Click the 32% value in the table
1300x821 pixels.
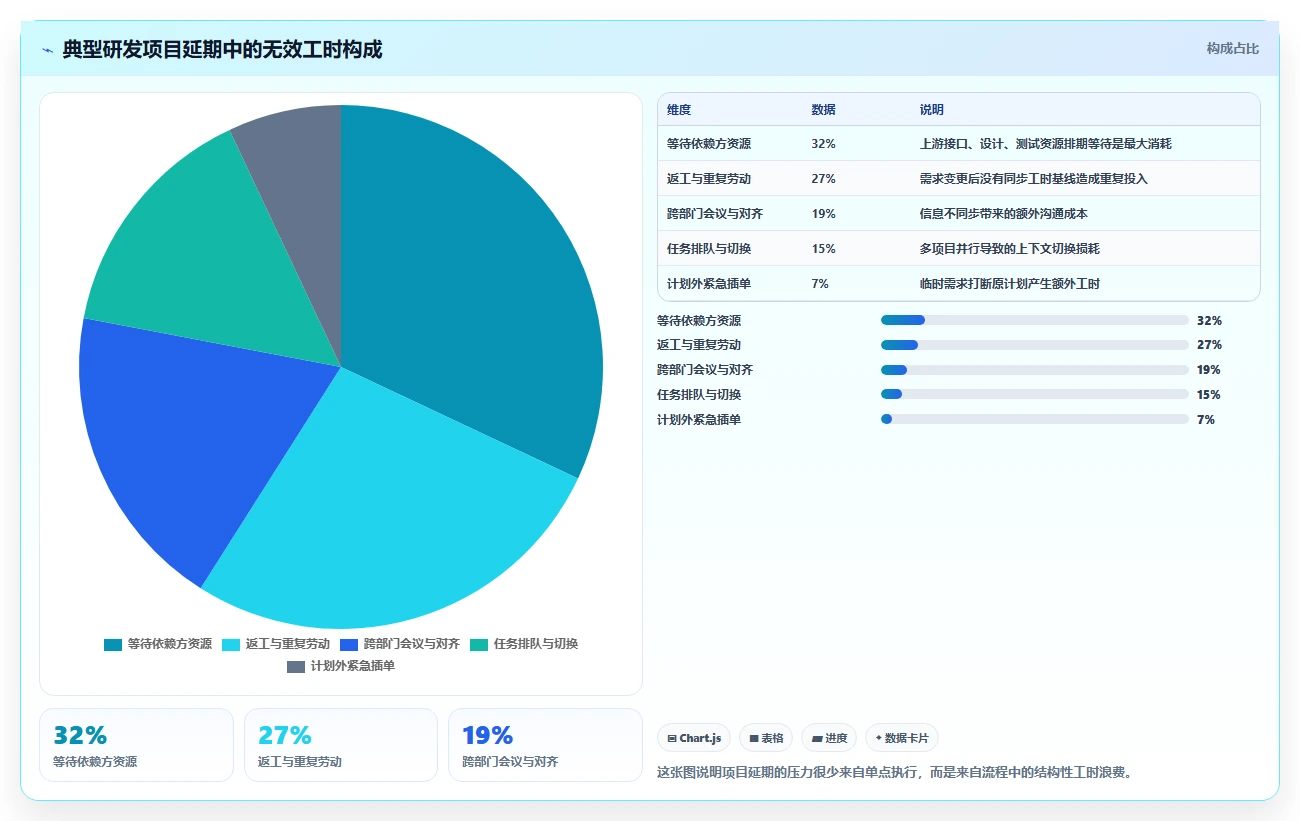coord(824,144)
